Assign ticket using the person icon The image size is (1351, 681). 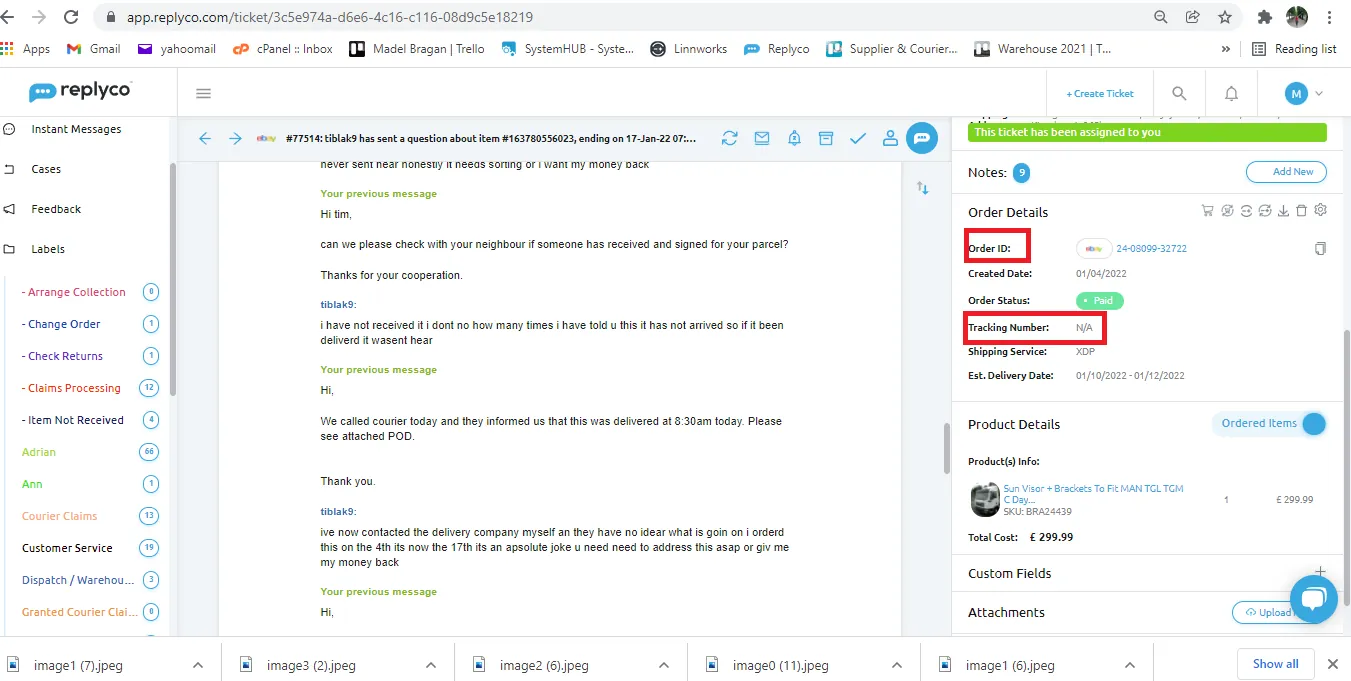pyautogui.click(x=890, y=139)
